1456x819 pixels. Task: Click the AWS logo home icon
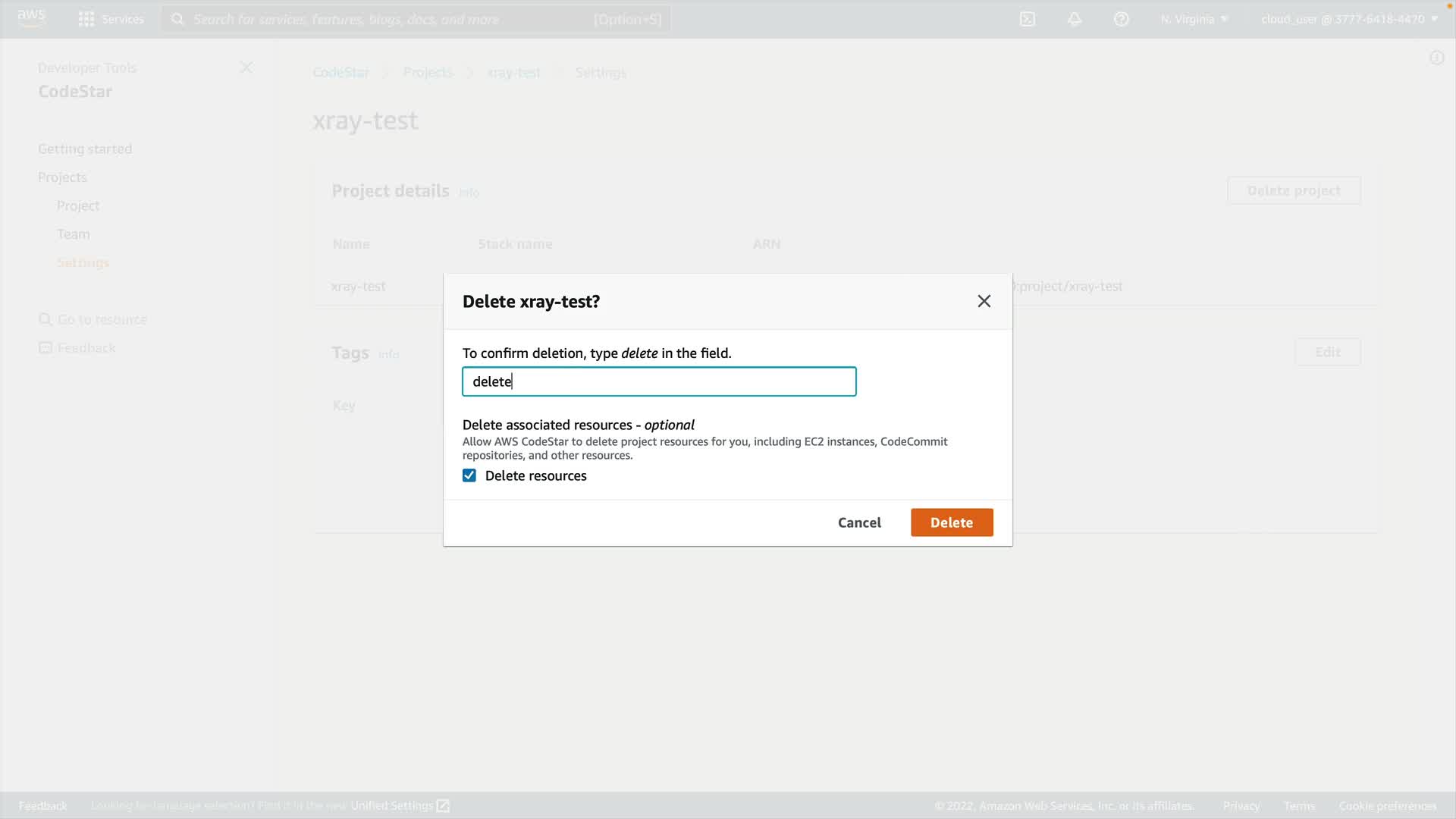tap(31, 18)
